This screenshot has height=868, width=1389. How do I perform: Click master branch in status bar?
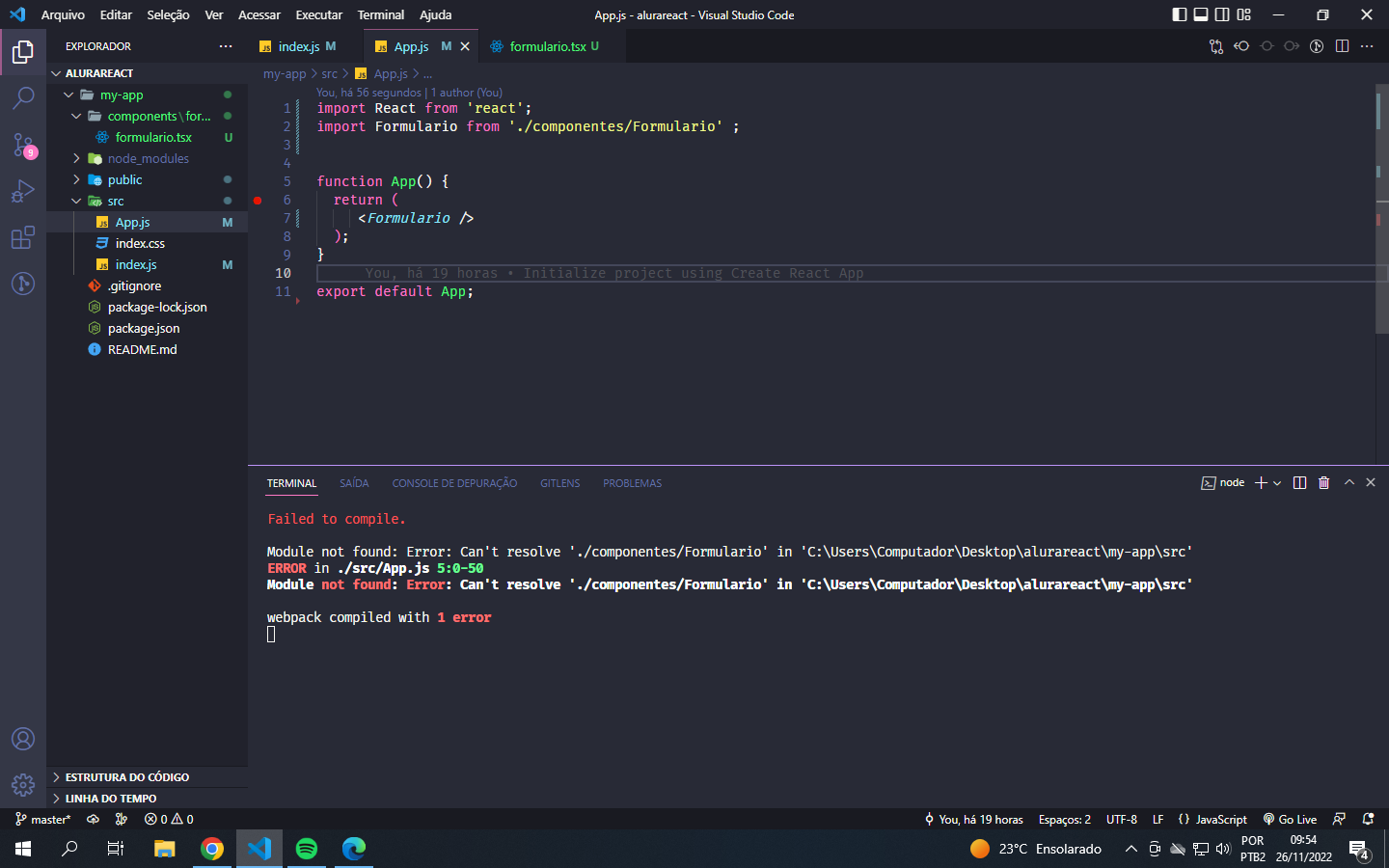point(43,819)
